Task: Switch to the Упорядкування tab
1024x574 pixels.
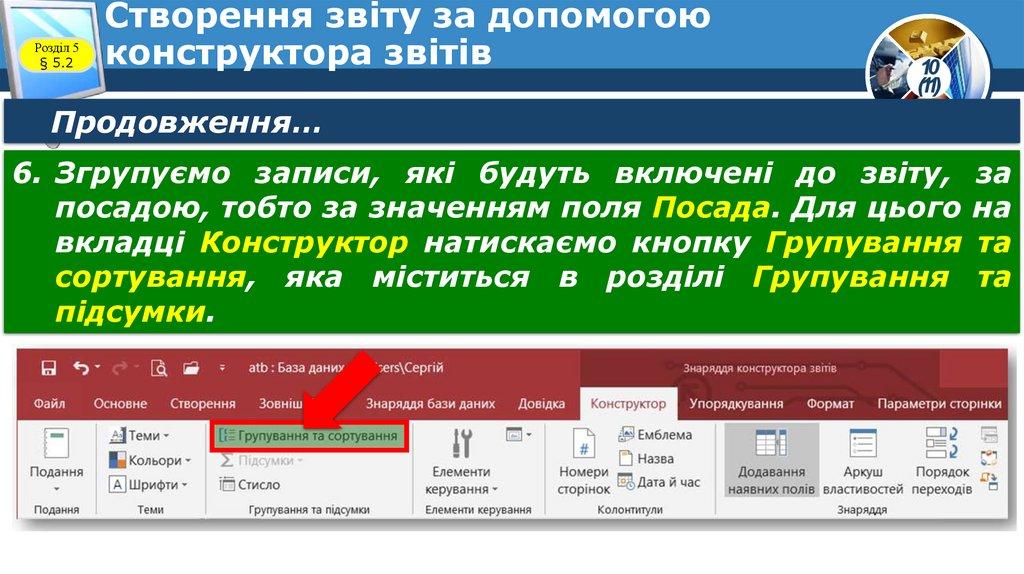Action: coord(737,404)
